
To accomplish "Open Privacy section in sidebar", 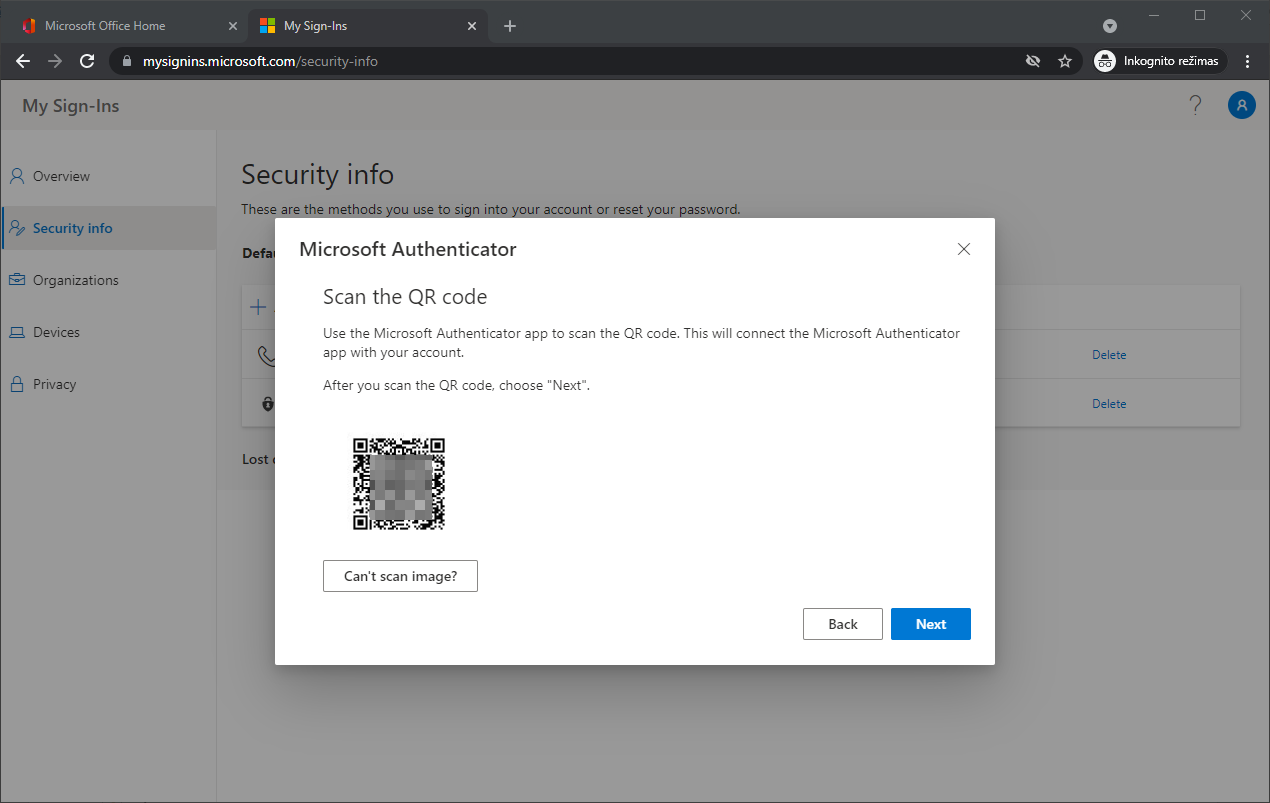I will 54,384.
